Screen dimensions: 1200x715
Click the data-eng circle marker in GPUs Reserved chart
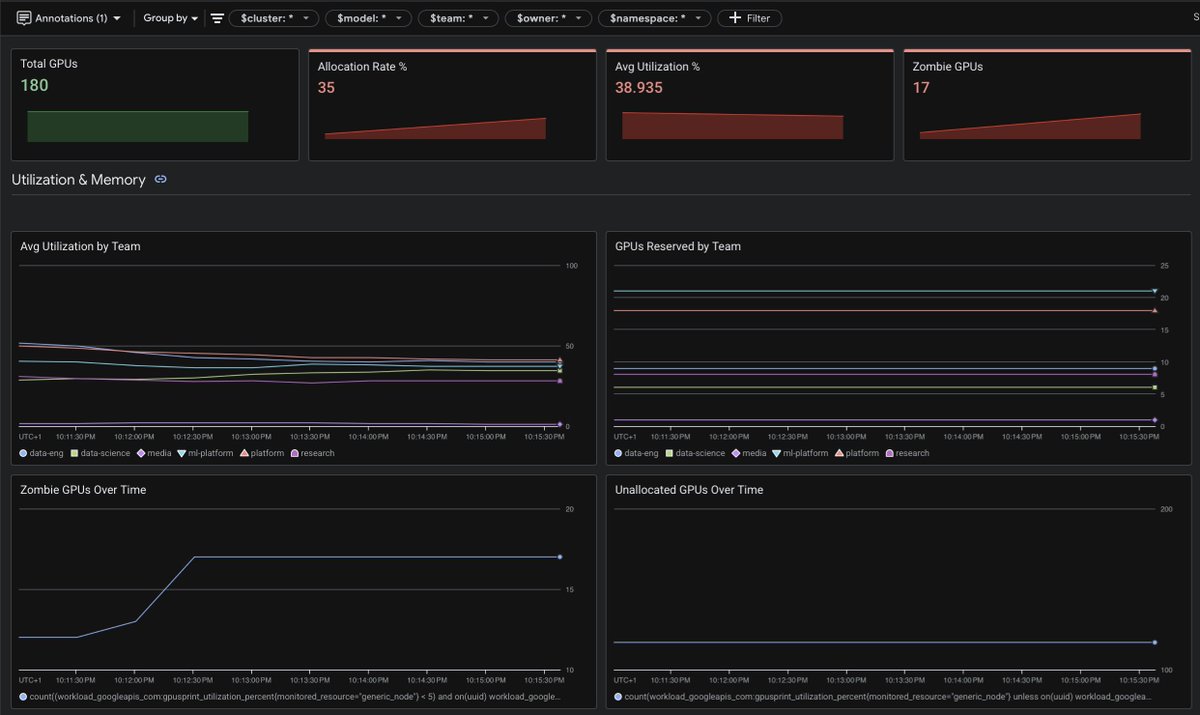click(1154, 368)
